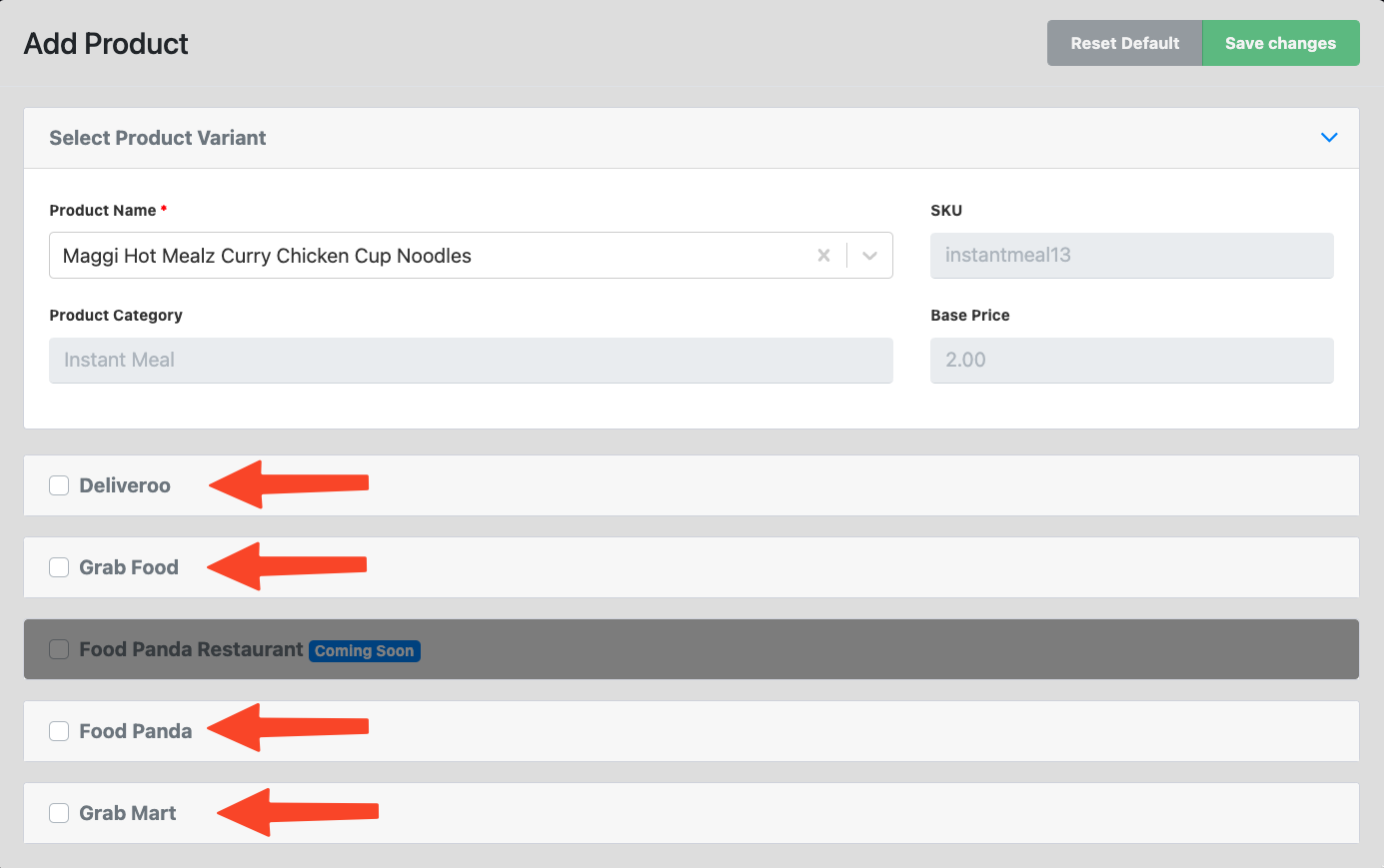Toggle the Grab Mart checkbox
The image size is (1384, 868).
point(60,813)
